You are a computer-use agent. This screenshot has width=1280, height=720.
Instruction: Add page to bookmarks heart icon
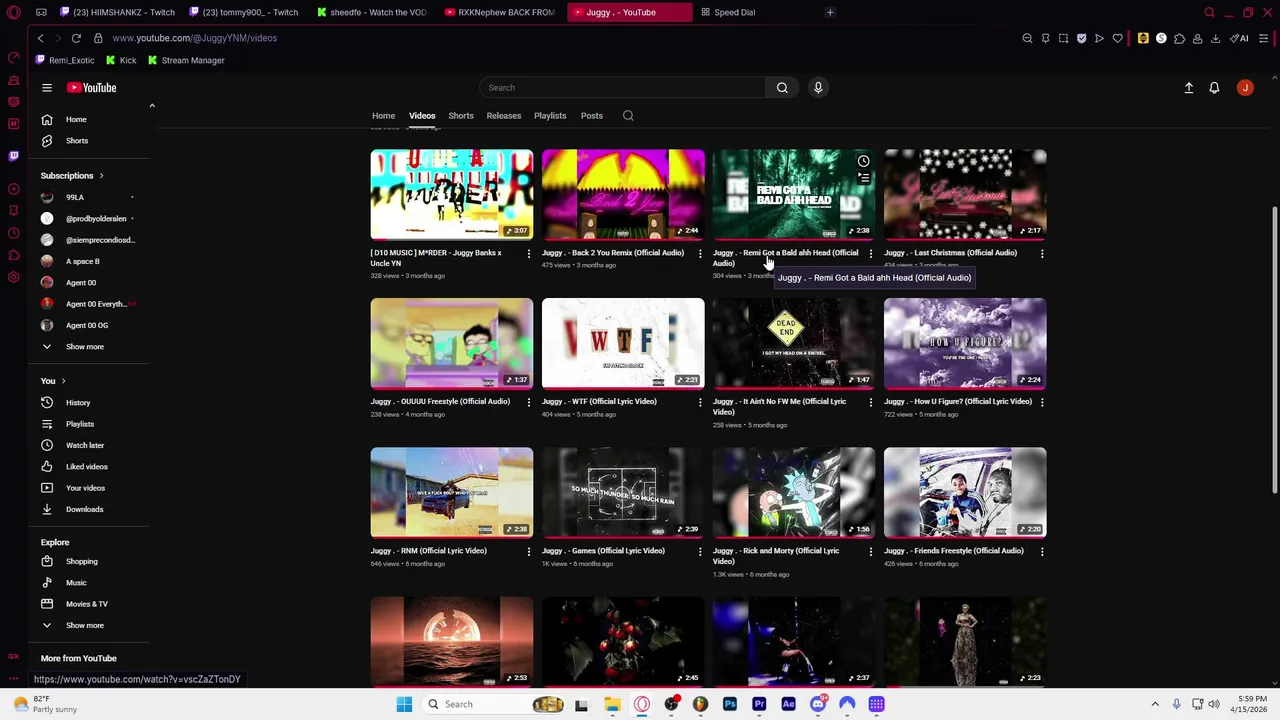coord(1117,38)
